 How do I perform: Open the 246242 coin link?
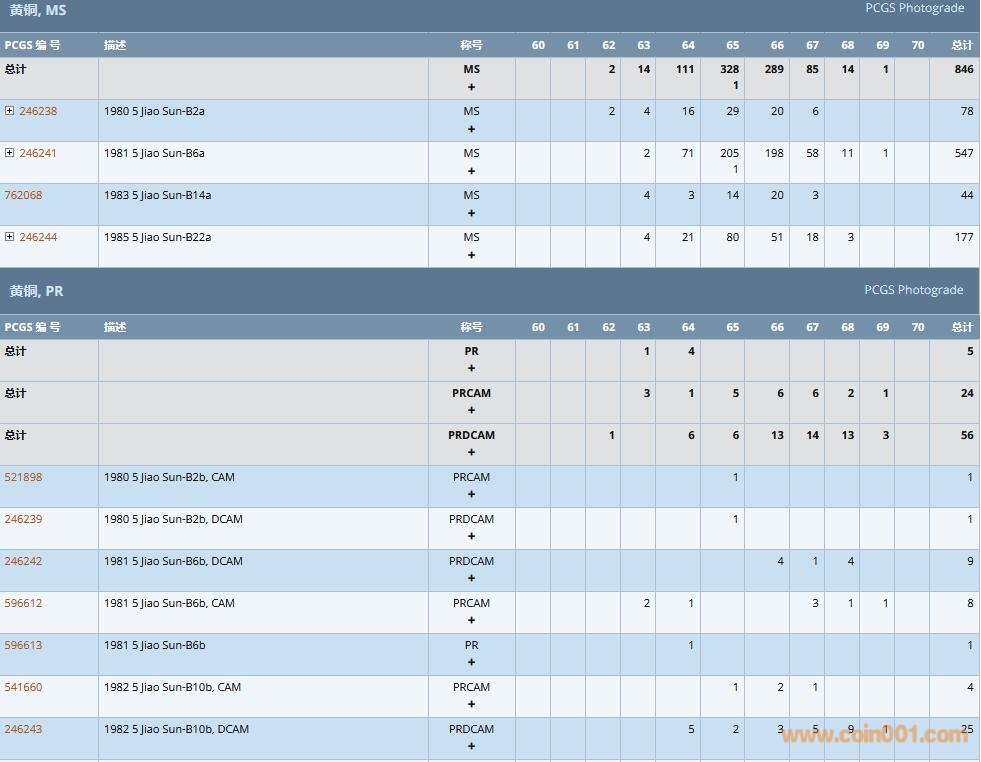(x=24, y=561)
